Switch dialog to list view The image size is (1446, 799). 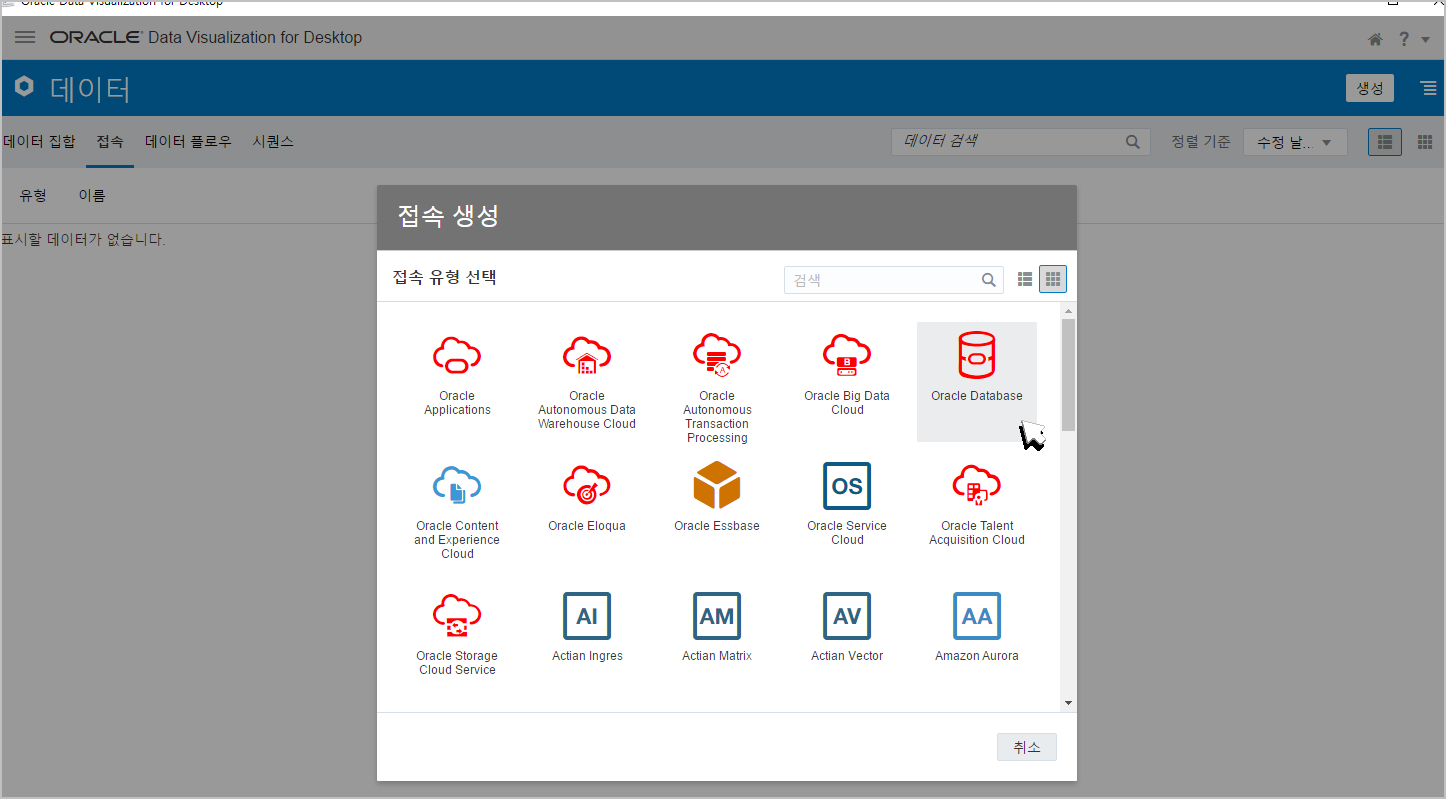1025,279
